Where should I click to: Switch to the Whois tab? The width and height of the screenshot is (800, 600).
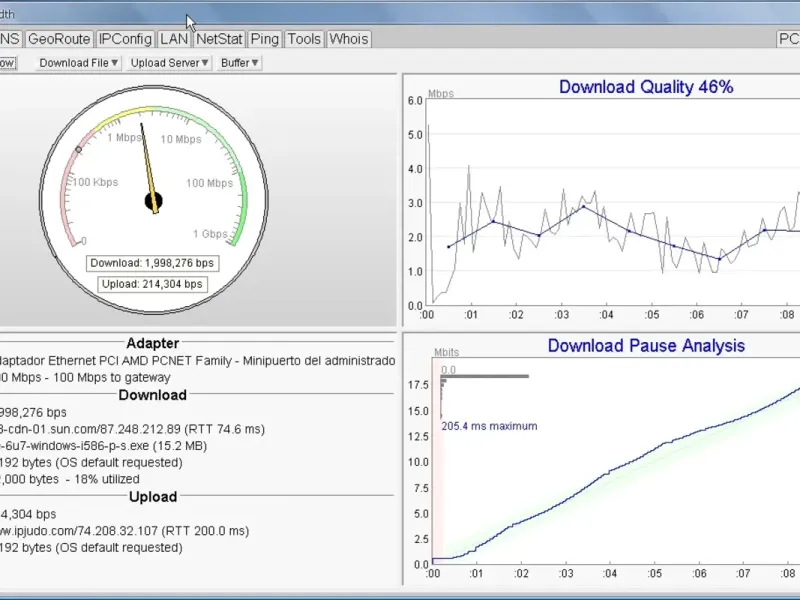pos(349,39)
